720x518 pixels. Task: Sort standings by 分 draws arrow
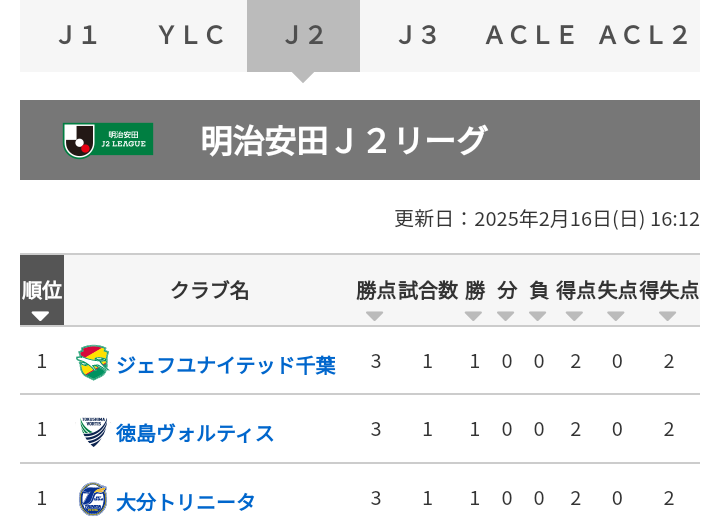[506, 316]
